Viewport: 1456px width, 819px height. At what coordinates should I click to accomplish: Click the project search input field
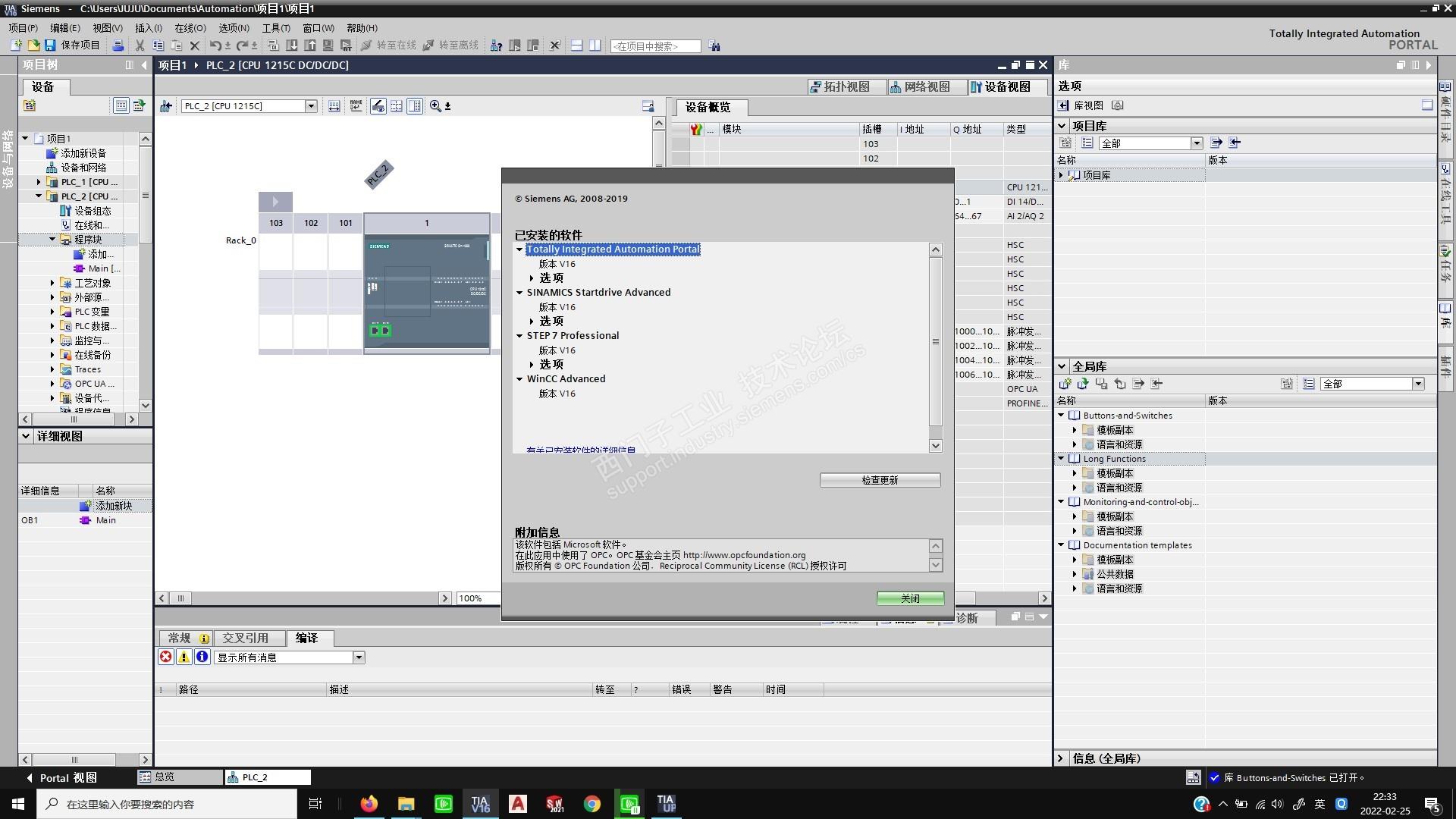(x=655, y=46)
